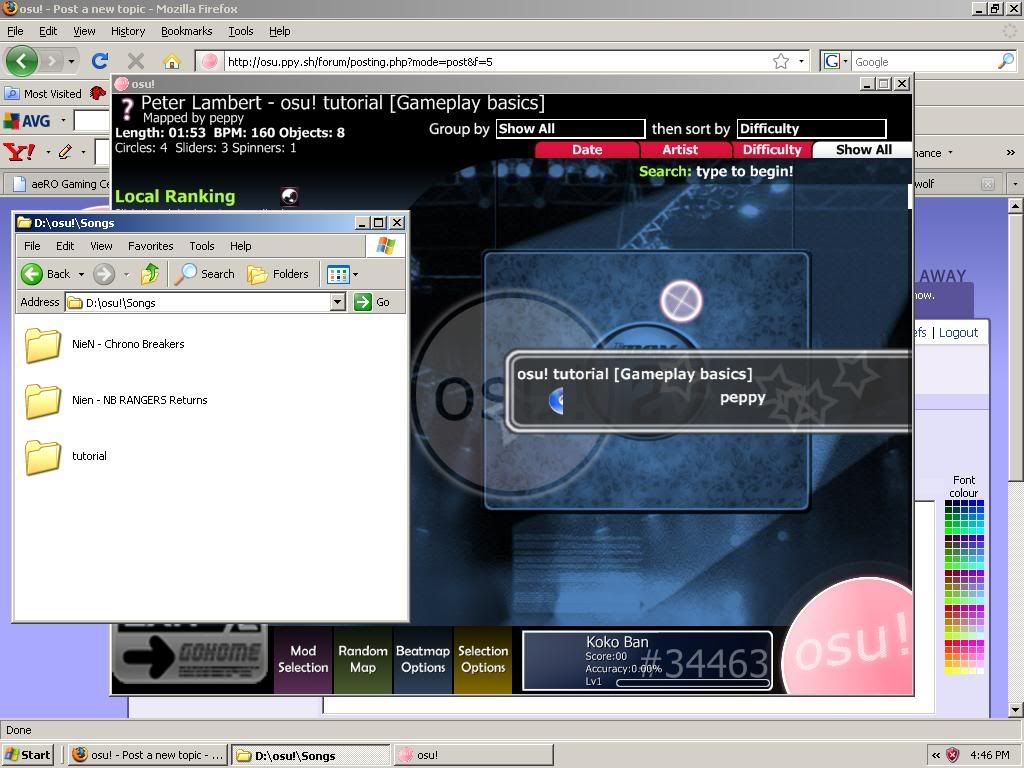Select the Artist tab in osu!
Image resolution: width=1024 pixels, height=768 pixels.
[x=679, y=150]
